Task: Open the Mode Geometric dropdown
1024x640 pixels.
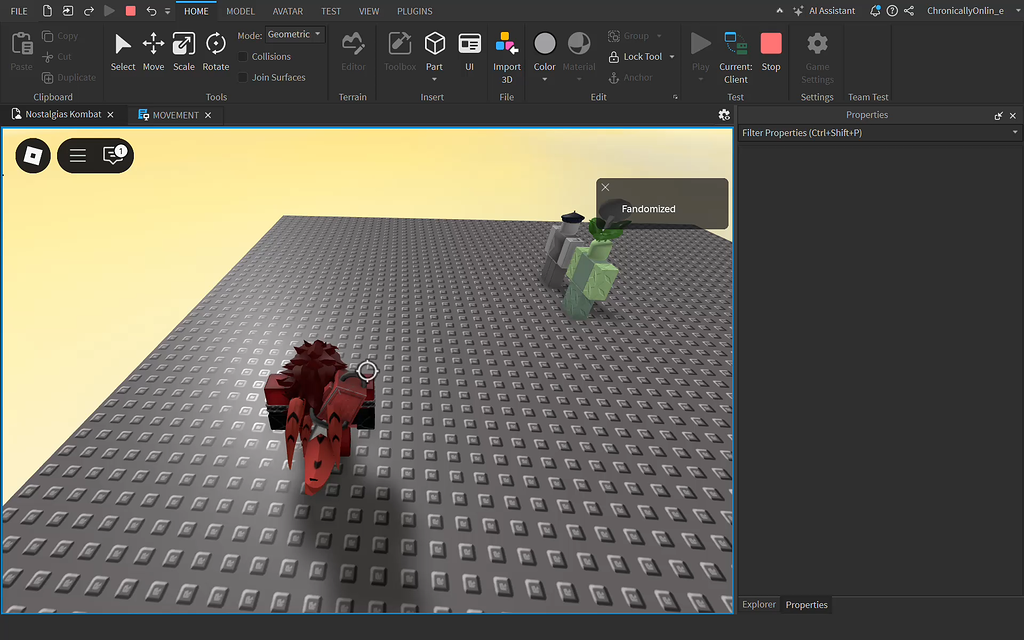Action: pos(295,35)
